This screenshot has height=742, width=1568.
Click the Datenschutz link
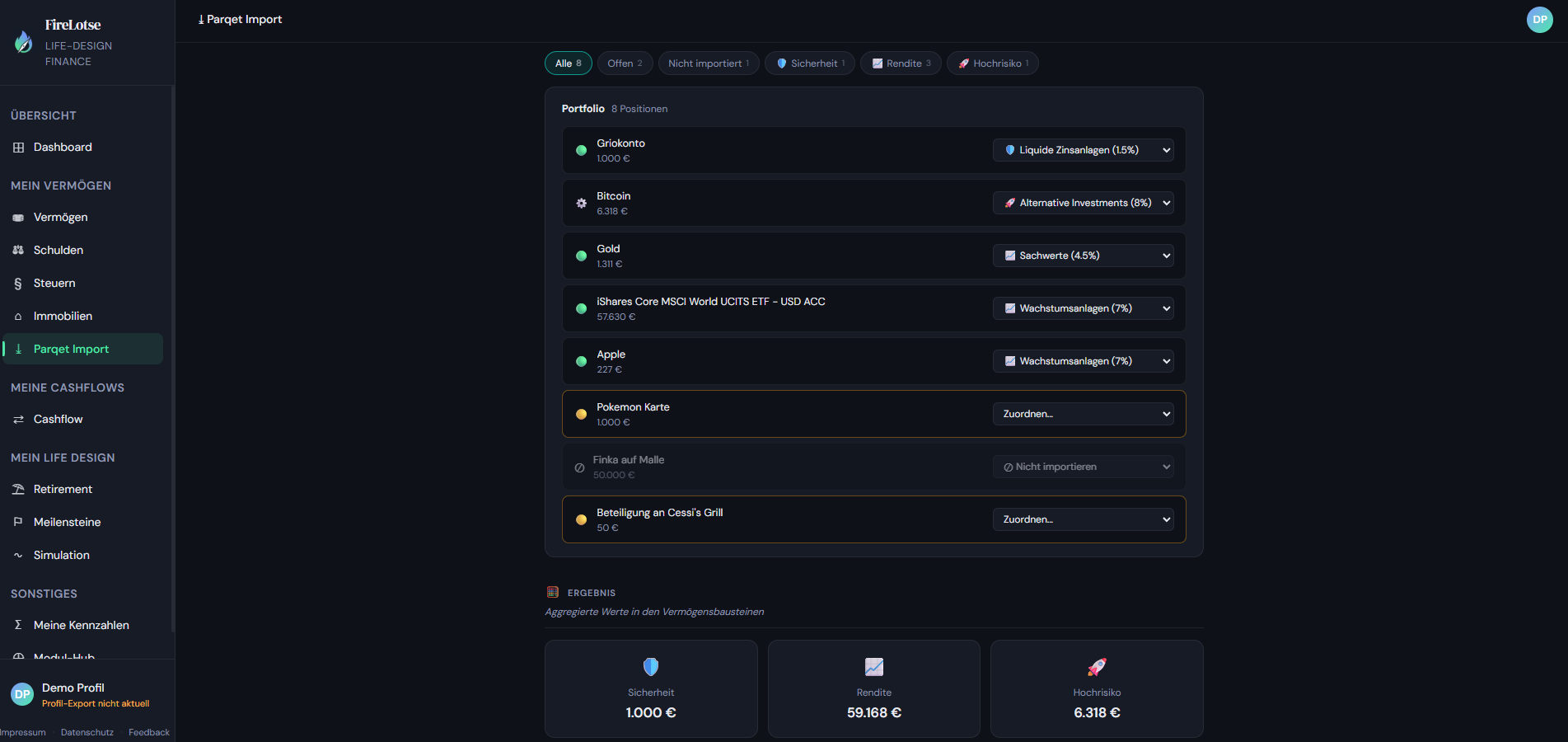(87, 732)
